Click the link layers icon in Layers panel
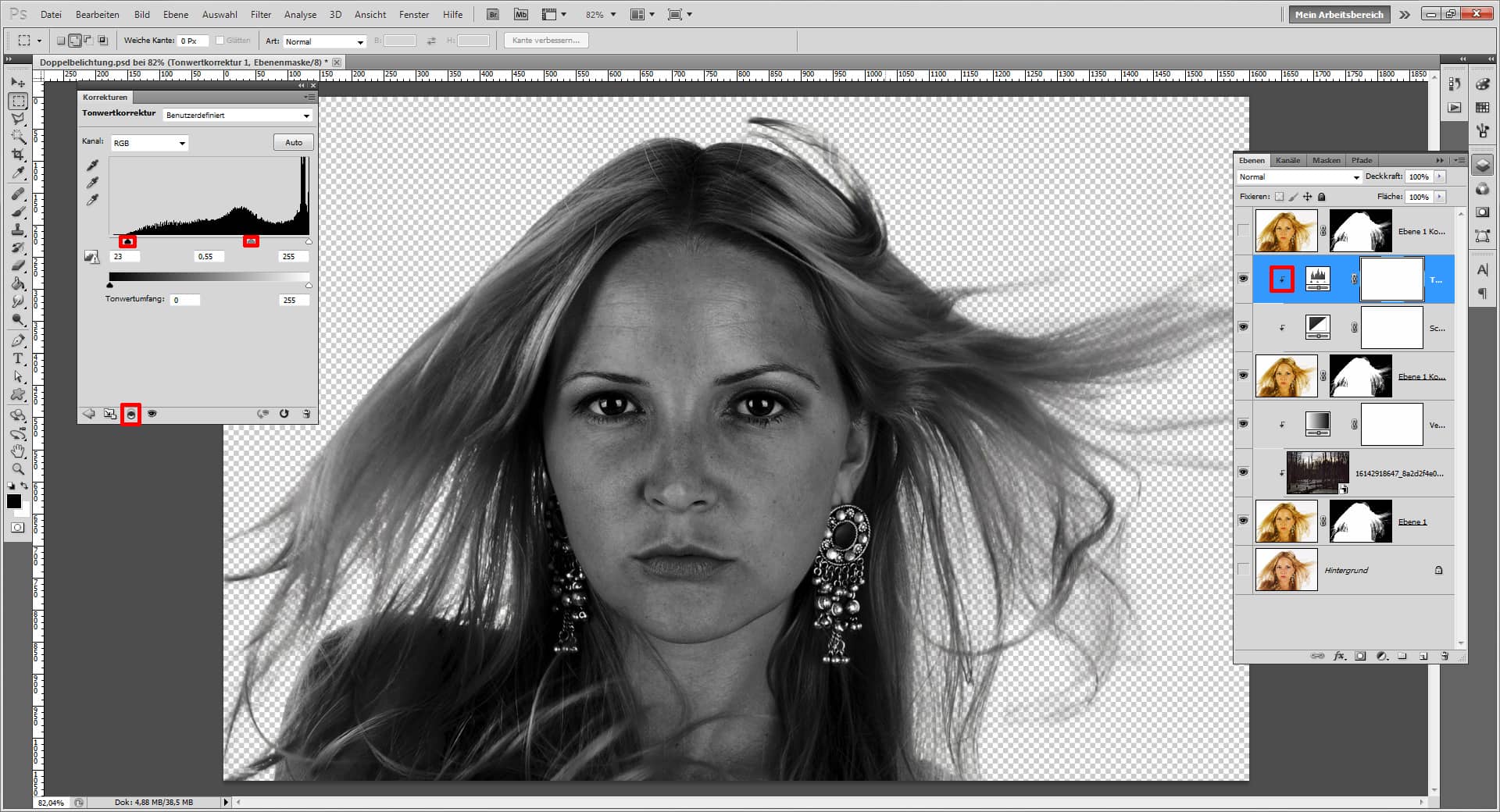This screenshot has height=812, width=1500. (x=1318, y=657)
